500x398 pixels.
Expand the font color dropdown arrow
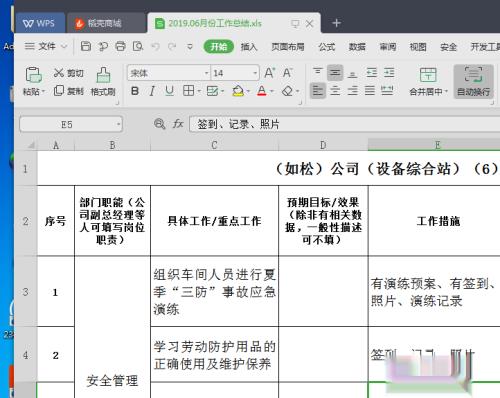pos(272,91)
